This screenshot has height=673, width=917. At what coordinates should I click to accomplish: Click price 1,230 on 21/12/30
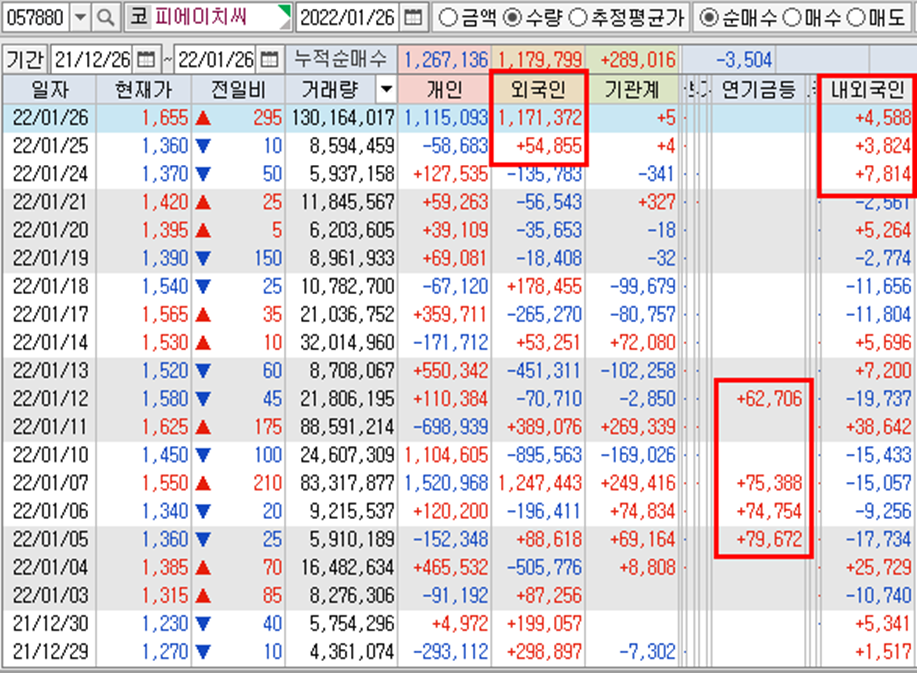click(165, 623)
